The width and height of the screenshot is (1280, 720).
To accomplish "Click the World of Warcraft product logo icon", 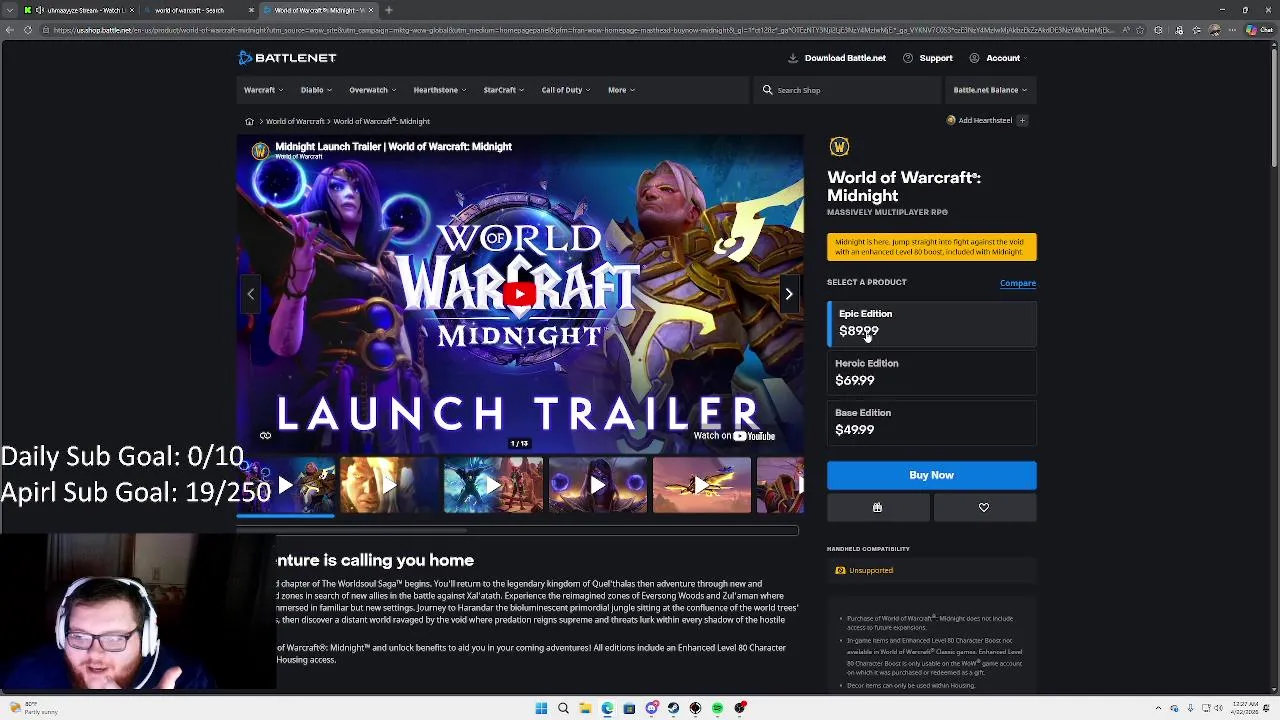I will point(839,147).
